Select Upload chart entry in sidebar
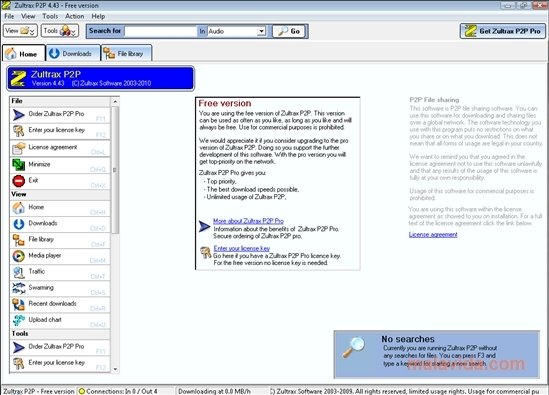The width and height of the screenshot is (549, 395). pos(60,320)
